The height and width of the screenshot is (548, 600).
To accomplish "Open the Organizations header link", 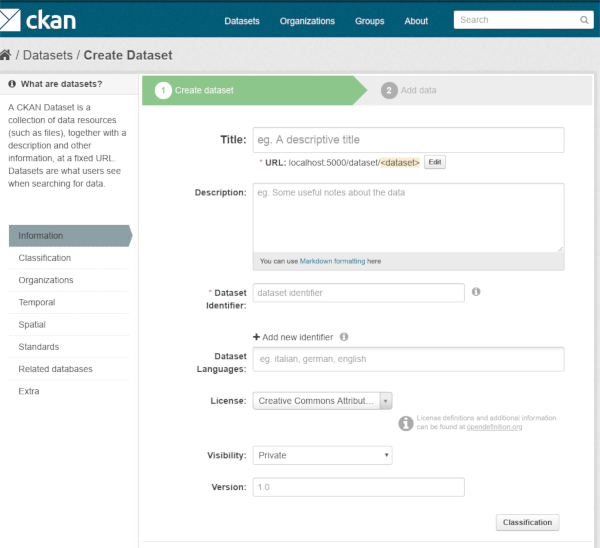I will tap(307, 21).
